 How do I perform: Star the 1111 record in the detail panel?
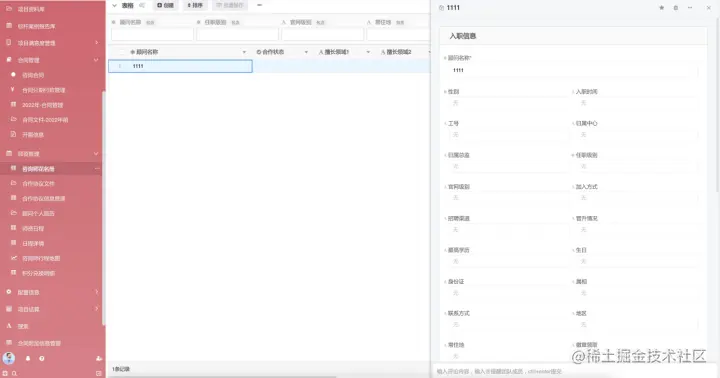tap(662, 8)
